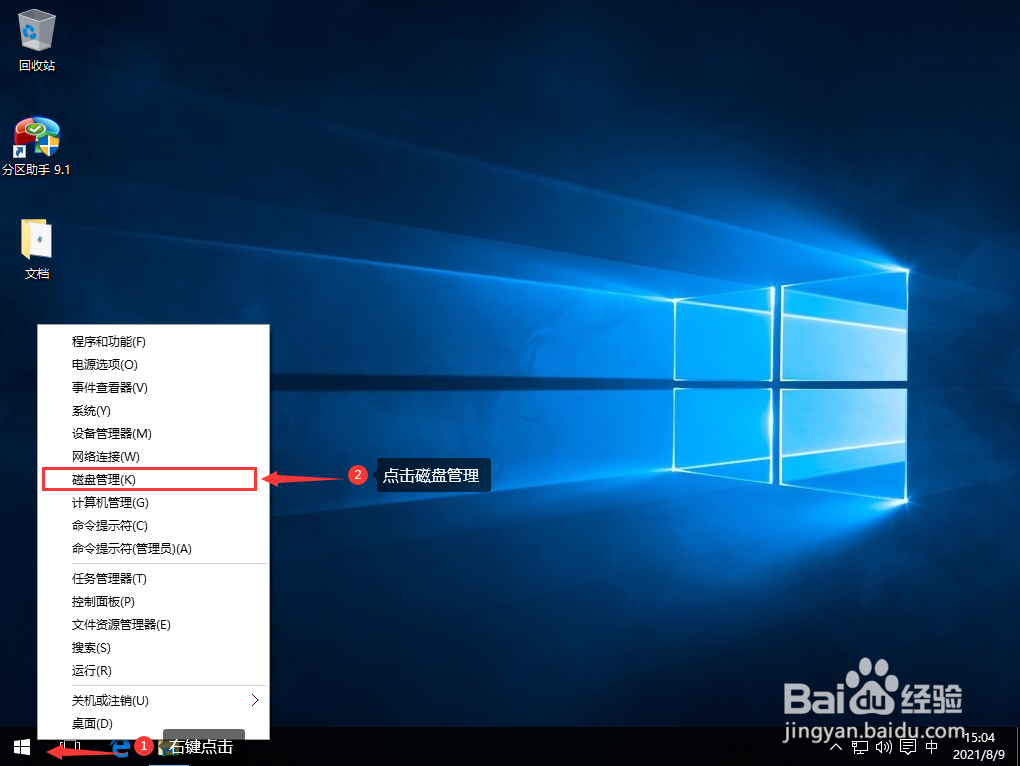Choose 电源选项(O) in the menu

click(154, 365)
